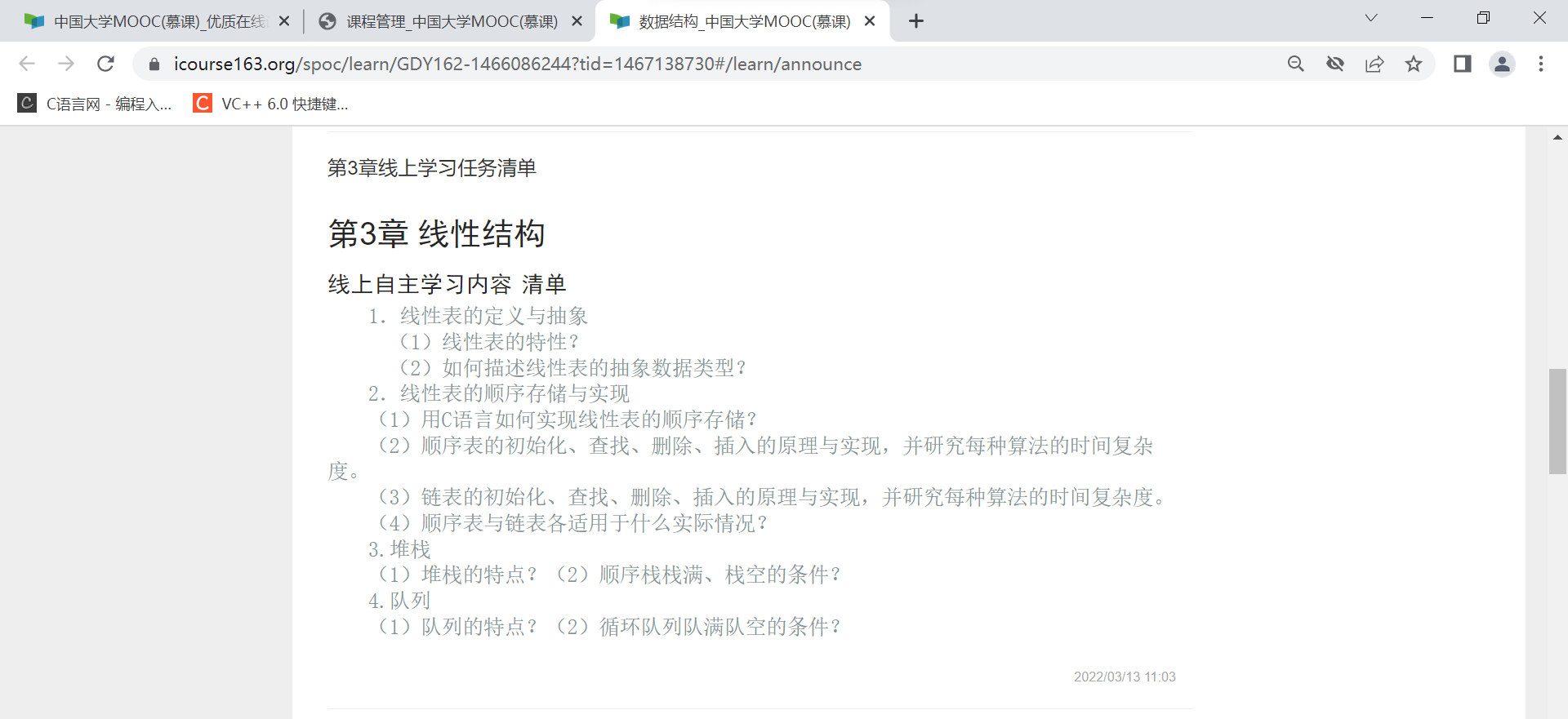This screenshot has height=719, width=1568.
Task: Expand the tab search chevron
Action: point(1371,18)
